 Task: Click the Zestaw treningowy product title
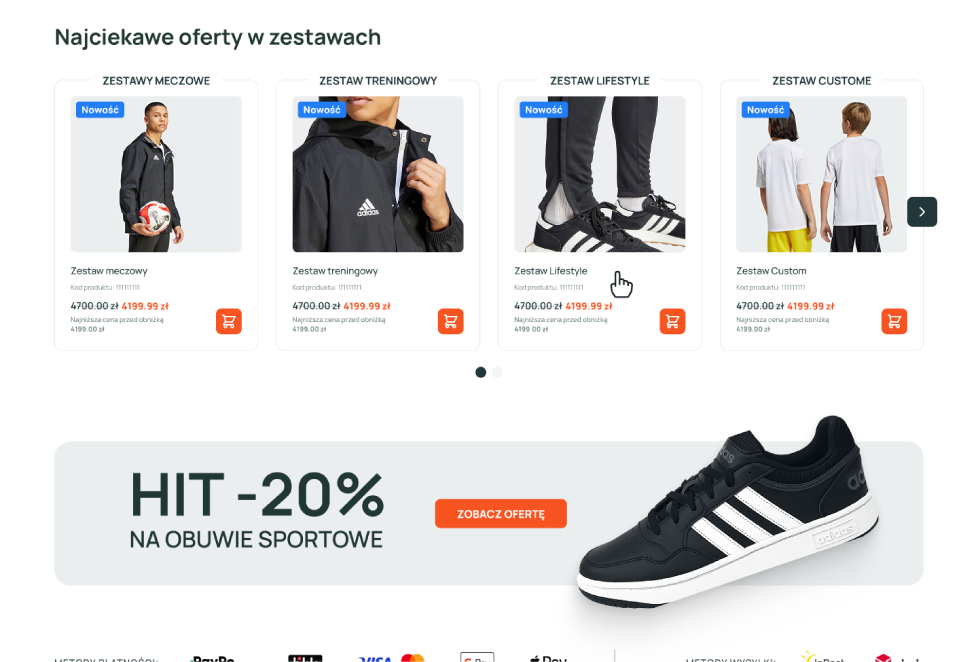click(x=335, y=271)
